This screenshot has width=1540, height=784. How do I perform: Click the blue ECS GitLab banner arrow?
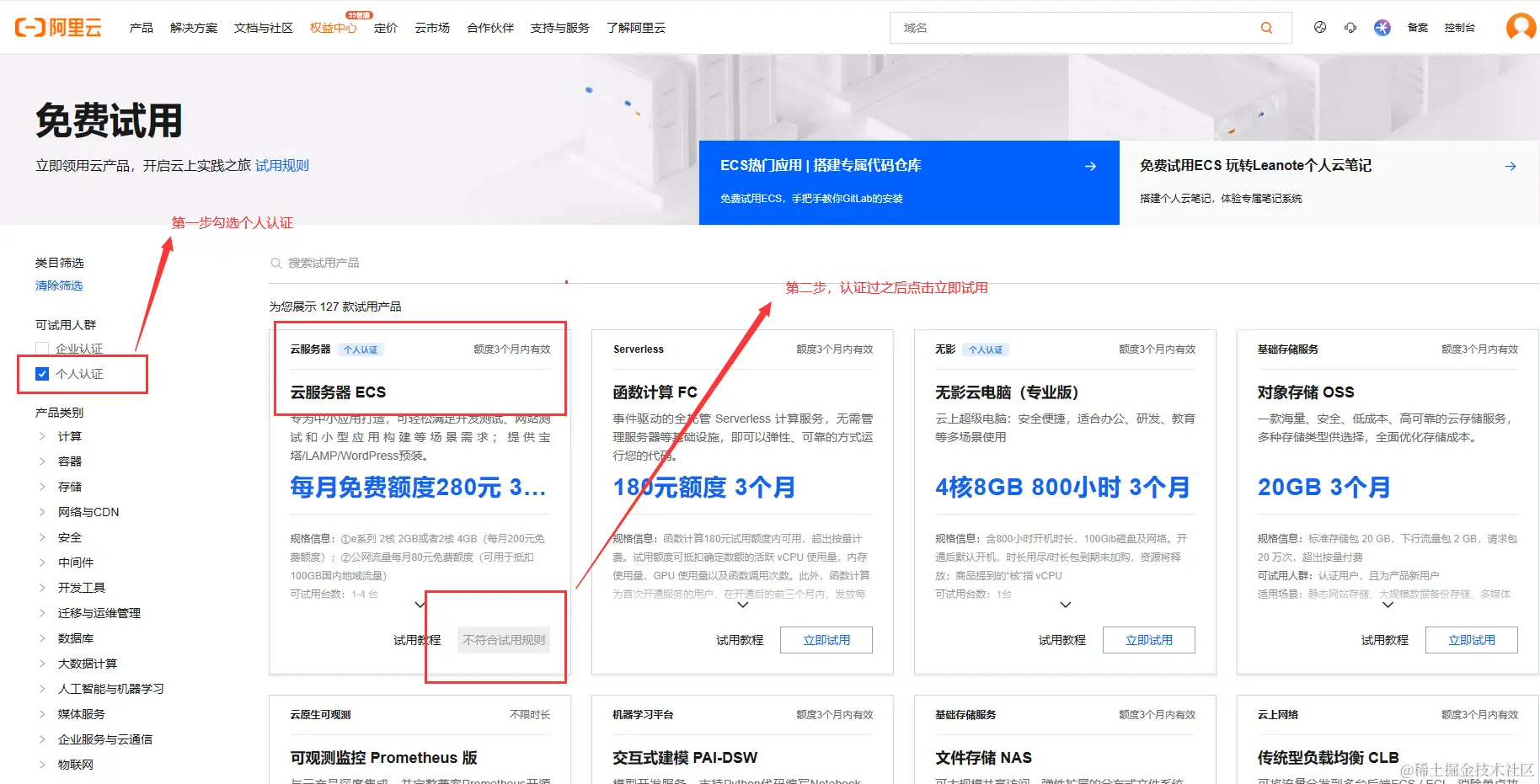[x=1090, y=165]
